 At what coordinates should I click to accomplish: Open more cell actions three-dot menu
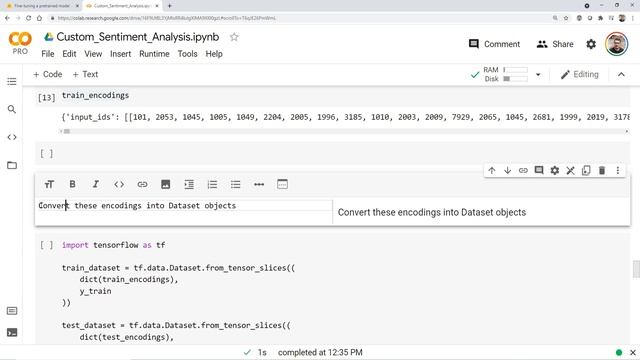pos(618,171)
